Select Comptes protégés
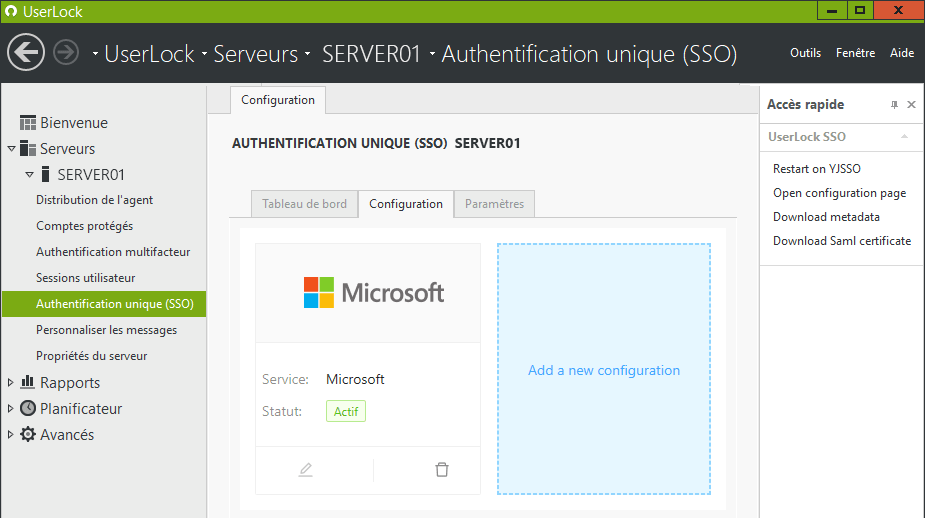Viewport: 925px width, 518px height. (84, 226)
